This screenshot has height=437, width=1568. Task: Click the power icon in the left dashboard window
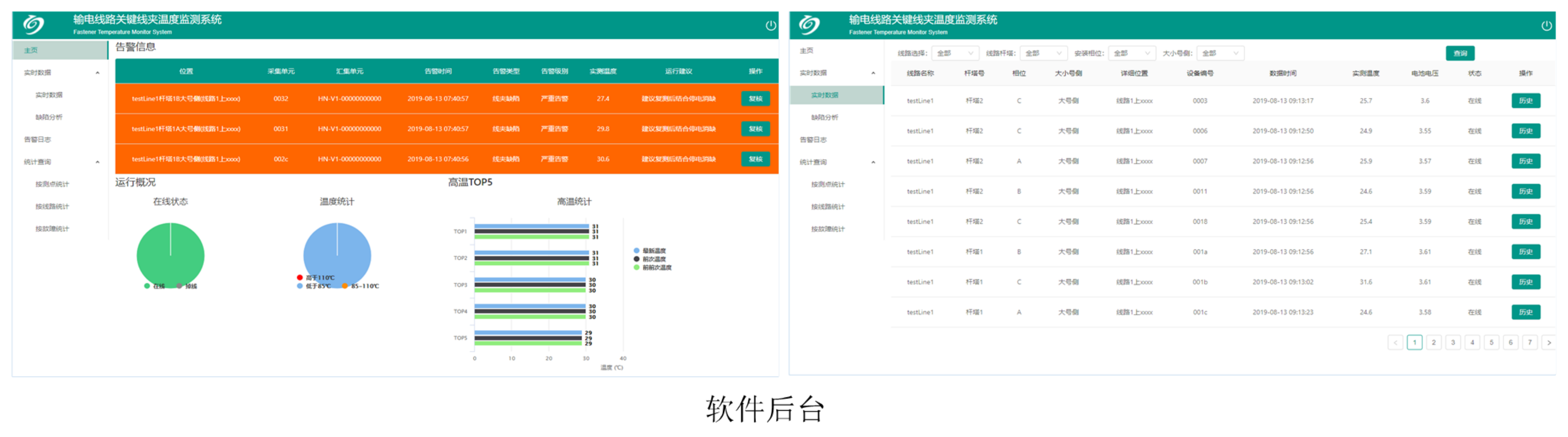(x=770, y=26)
